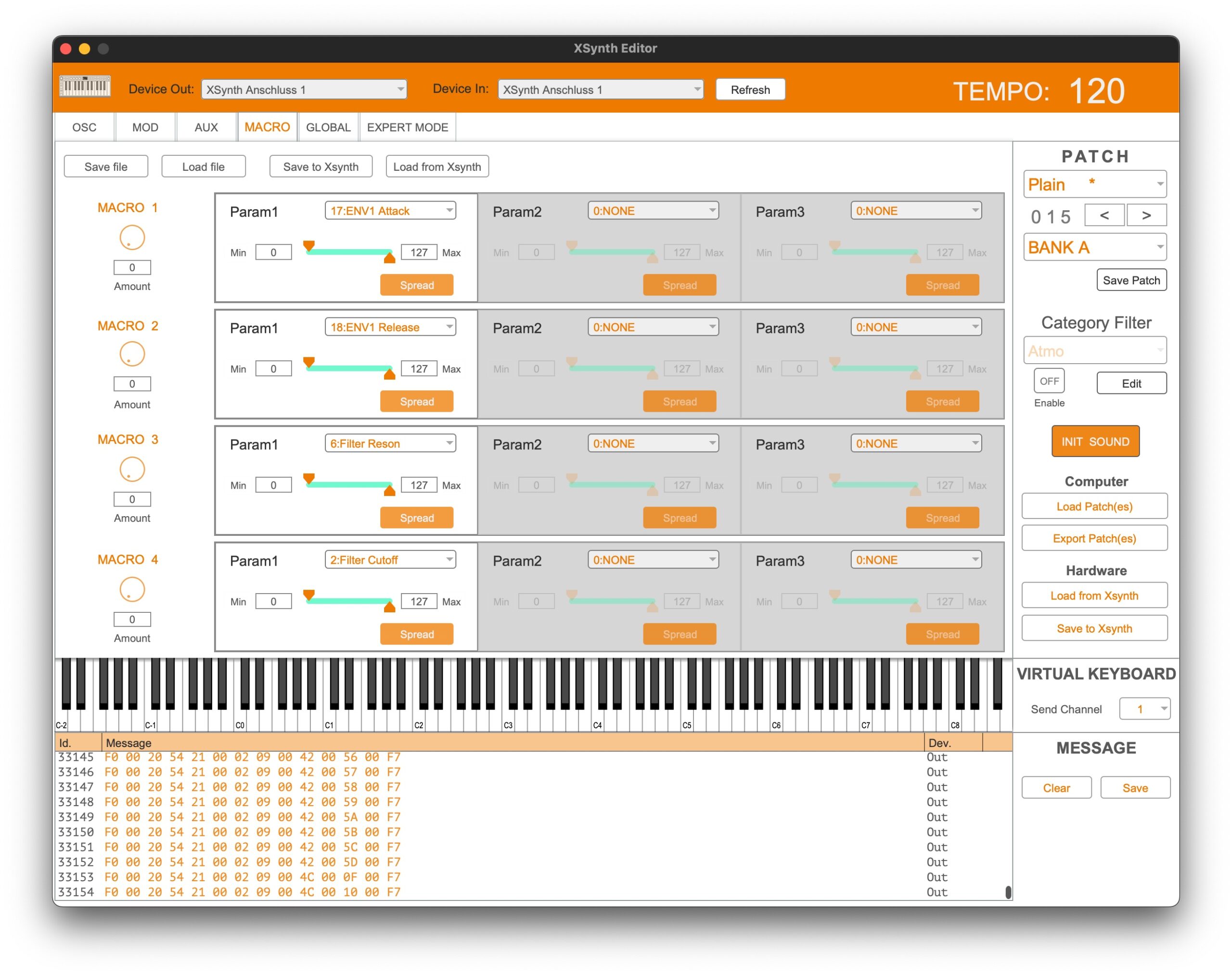Viewport: 1232px width, 976px height.
Task: Click MACRO 1 Param1 Spread button
Action: tap(417, 285)
